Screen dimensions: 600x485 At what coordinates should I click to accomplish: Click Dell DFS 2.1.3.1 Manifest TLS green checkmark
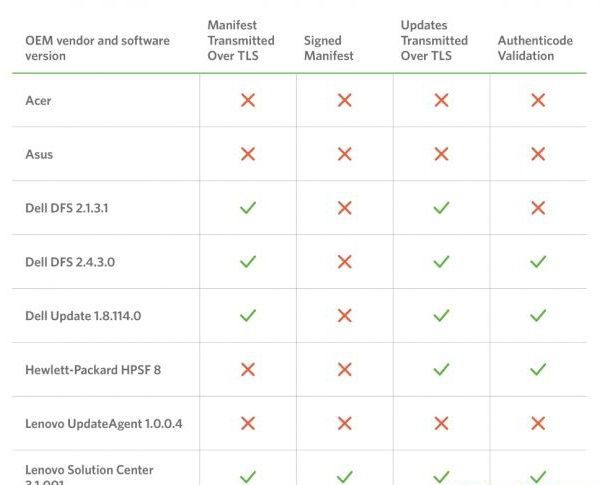pos(248,208)
